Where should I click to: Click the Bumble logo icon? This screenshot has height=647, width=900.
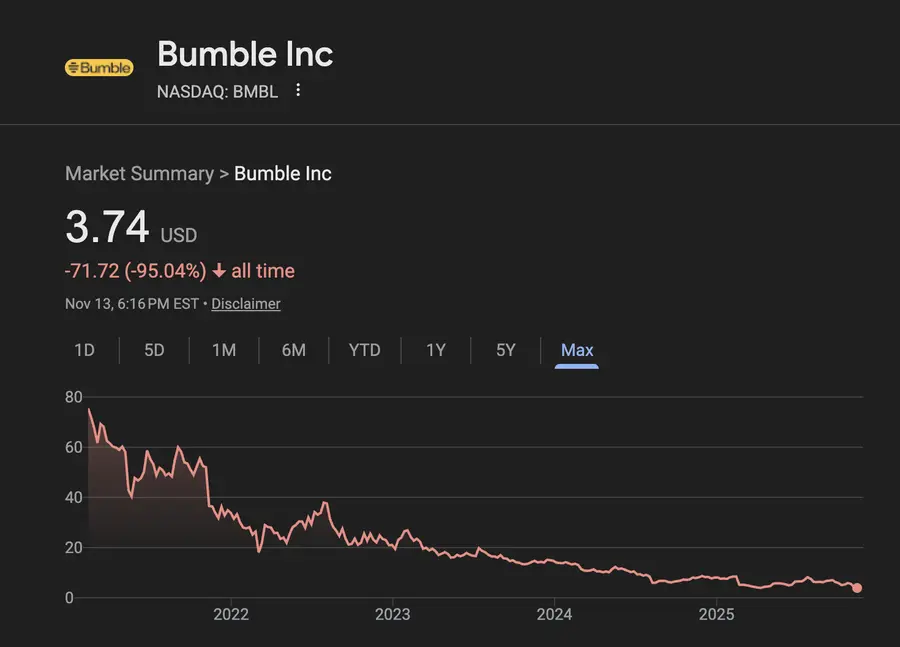click(x=99, y=68)
